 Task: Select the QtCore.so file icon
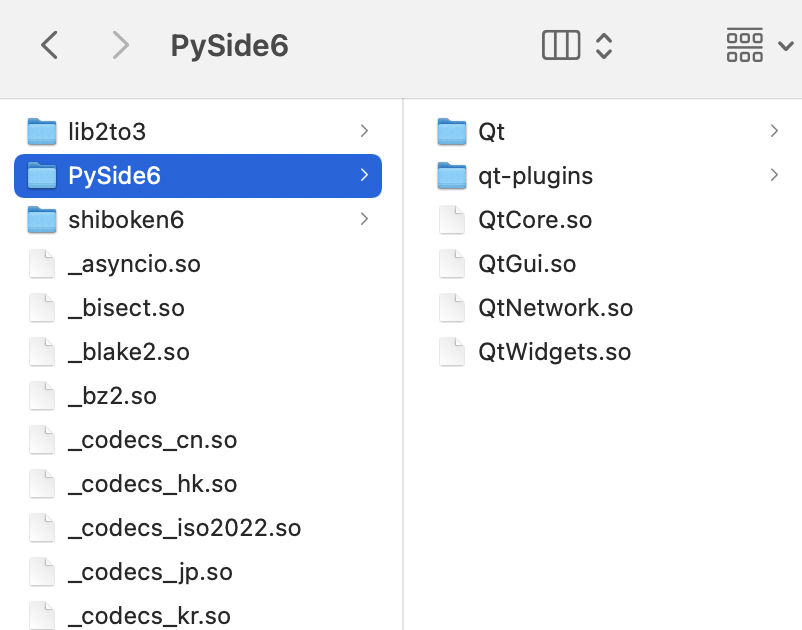(452, 220)
